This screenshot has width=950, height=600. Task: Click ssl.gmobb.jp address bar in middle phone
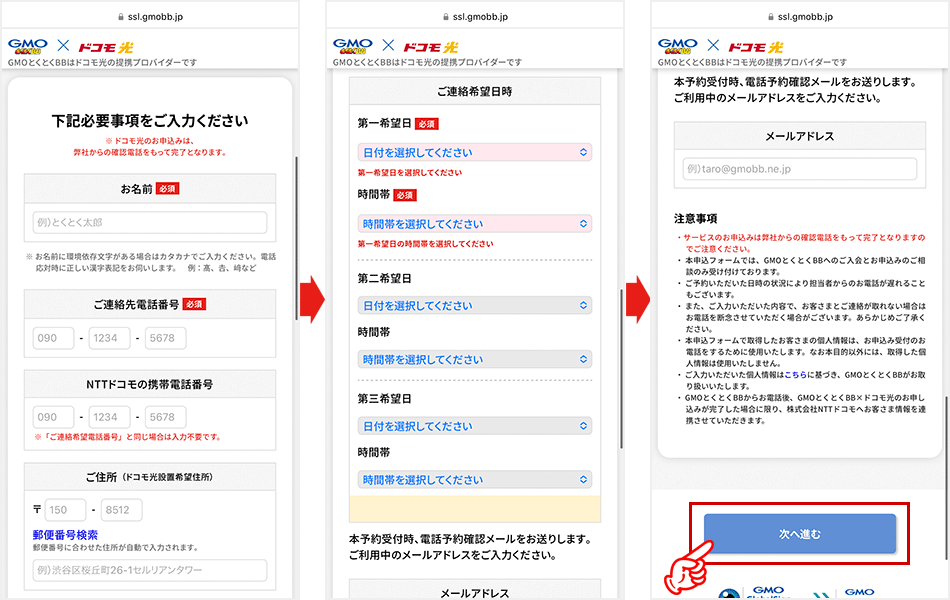(475, 17)
